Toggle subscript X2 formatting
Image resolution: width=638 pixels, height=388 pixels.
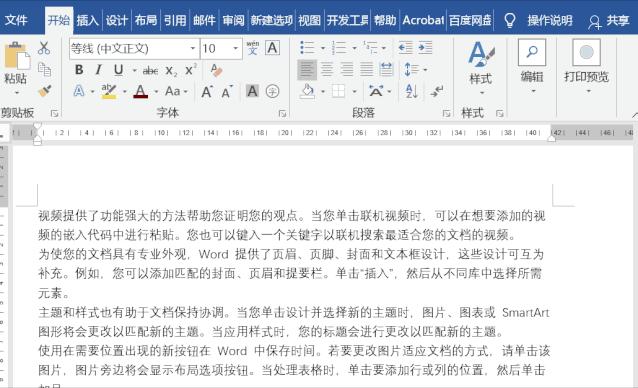tap(171, 71)
